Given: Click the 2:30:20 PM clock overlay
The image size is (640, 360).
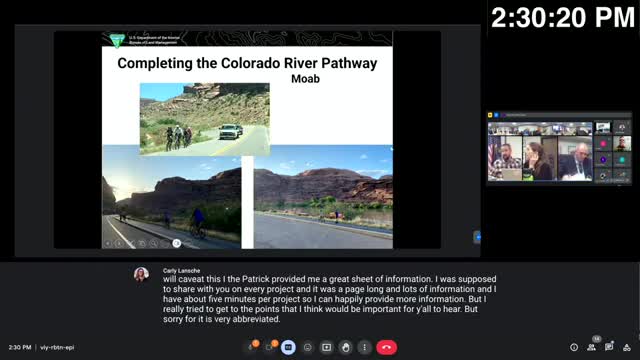Looking at the screenshot, I should 563,18.
